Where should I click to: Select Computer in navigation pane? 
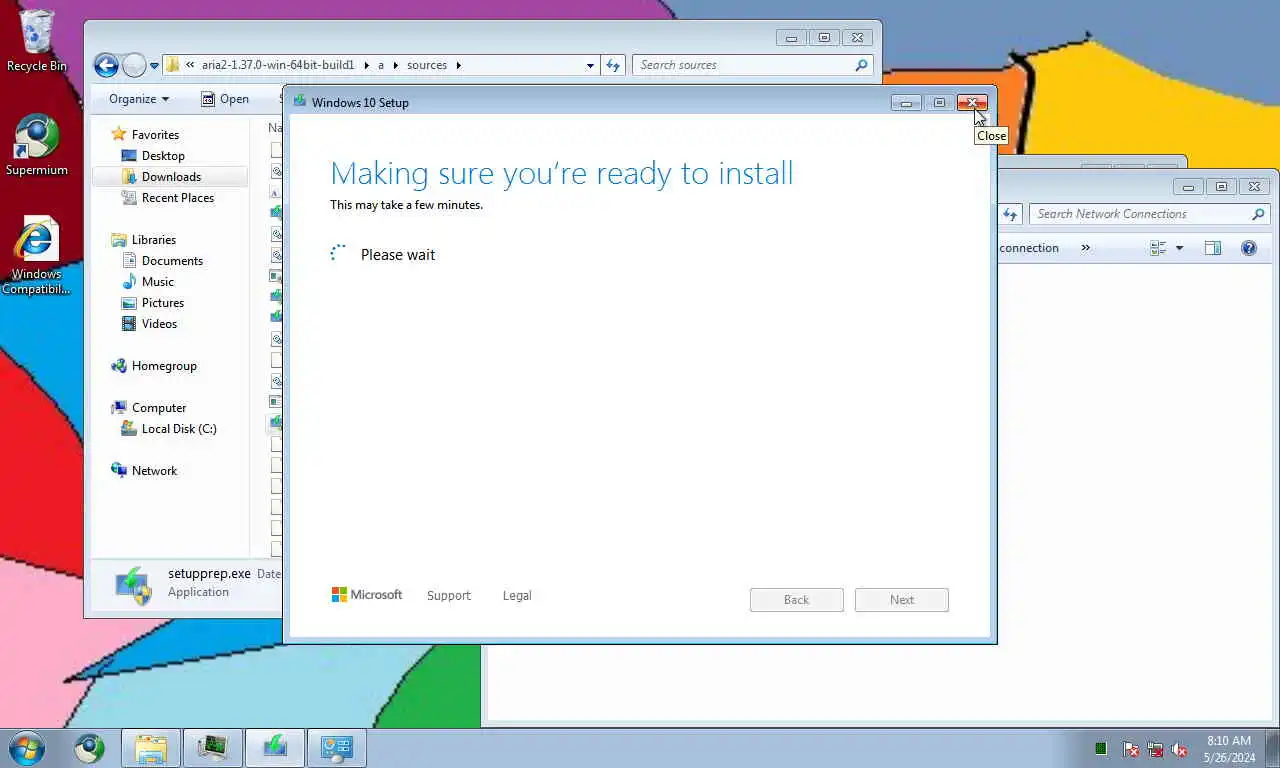pos(159,407)
